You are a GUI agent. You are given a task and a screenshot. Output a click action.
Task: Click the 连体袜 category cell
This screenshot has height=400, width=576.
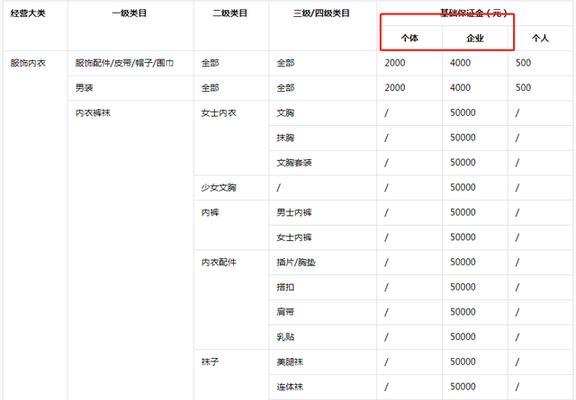290,387
